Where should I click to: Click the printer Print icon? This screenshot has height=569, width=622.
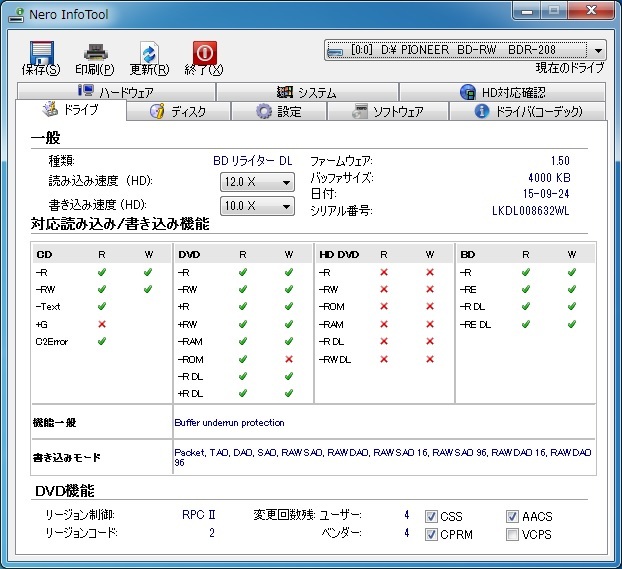[x=95, y=53]
